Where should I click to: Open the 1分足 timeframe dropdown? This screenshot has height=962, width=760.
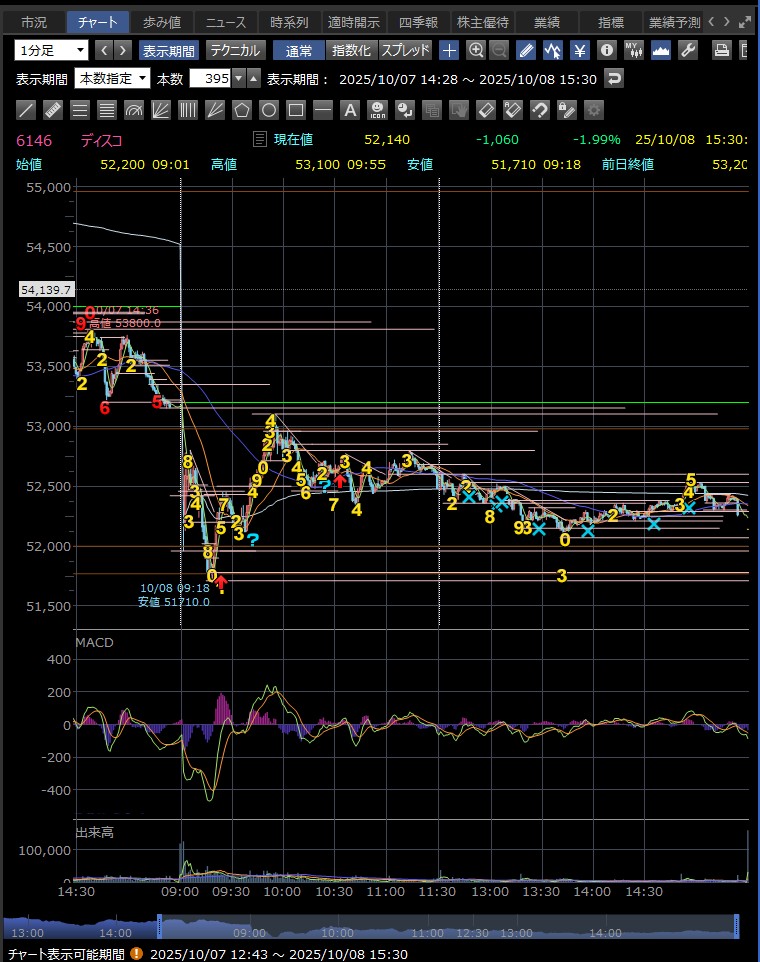point(51,50)
